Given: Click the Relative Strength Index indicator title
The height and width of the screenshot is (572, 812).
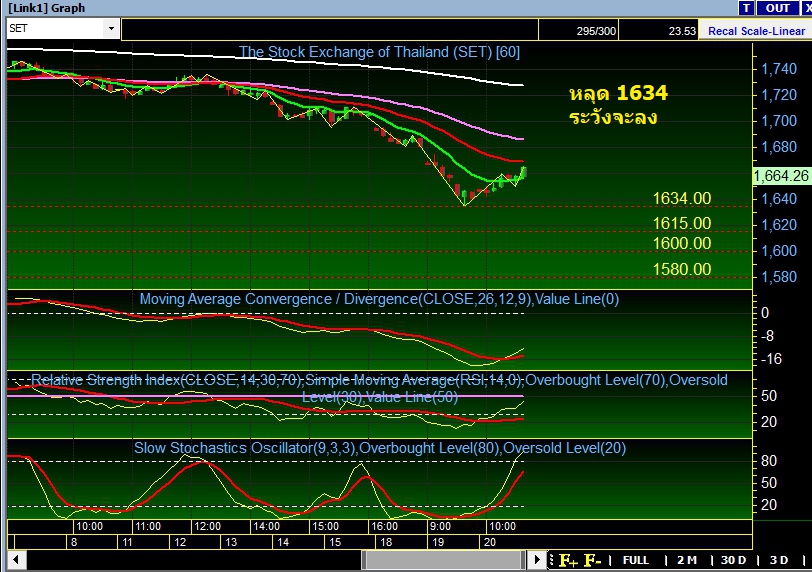Looking at the screenshot, I should point(379,388).
